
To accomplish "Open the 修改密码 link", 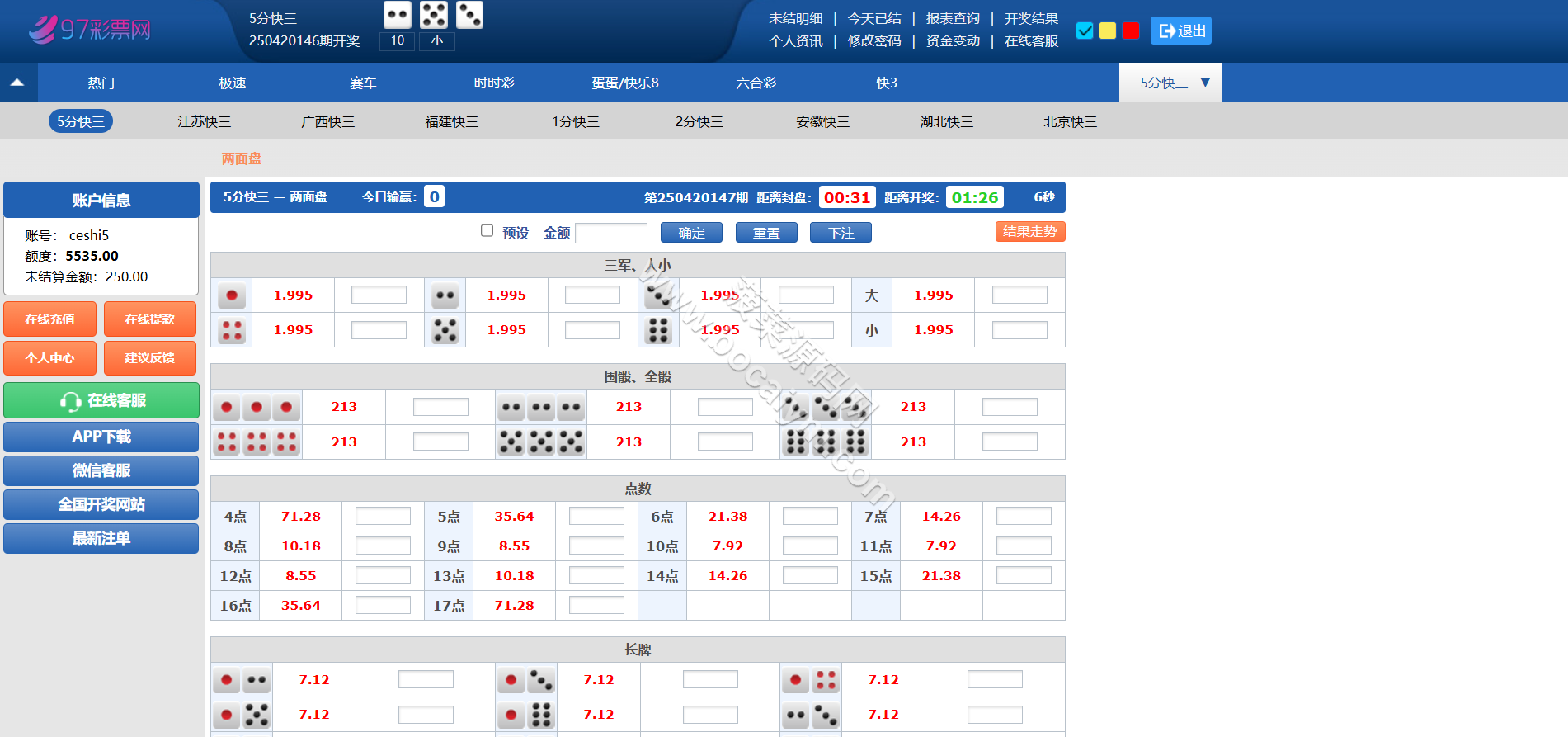I will point(874,40).
